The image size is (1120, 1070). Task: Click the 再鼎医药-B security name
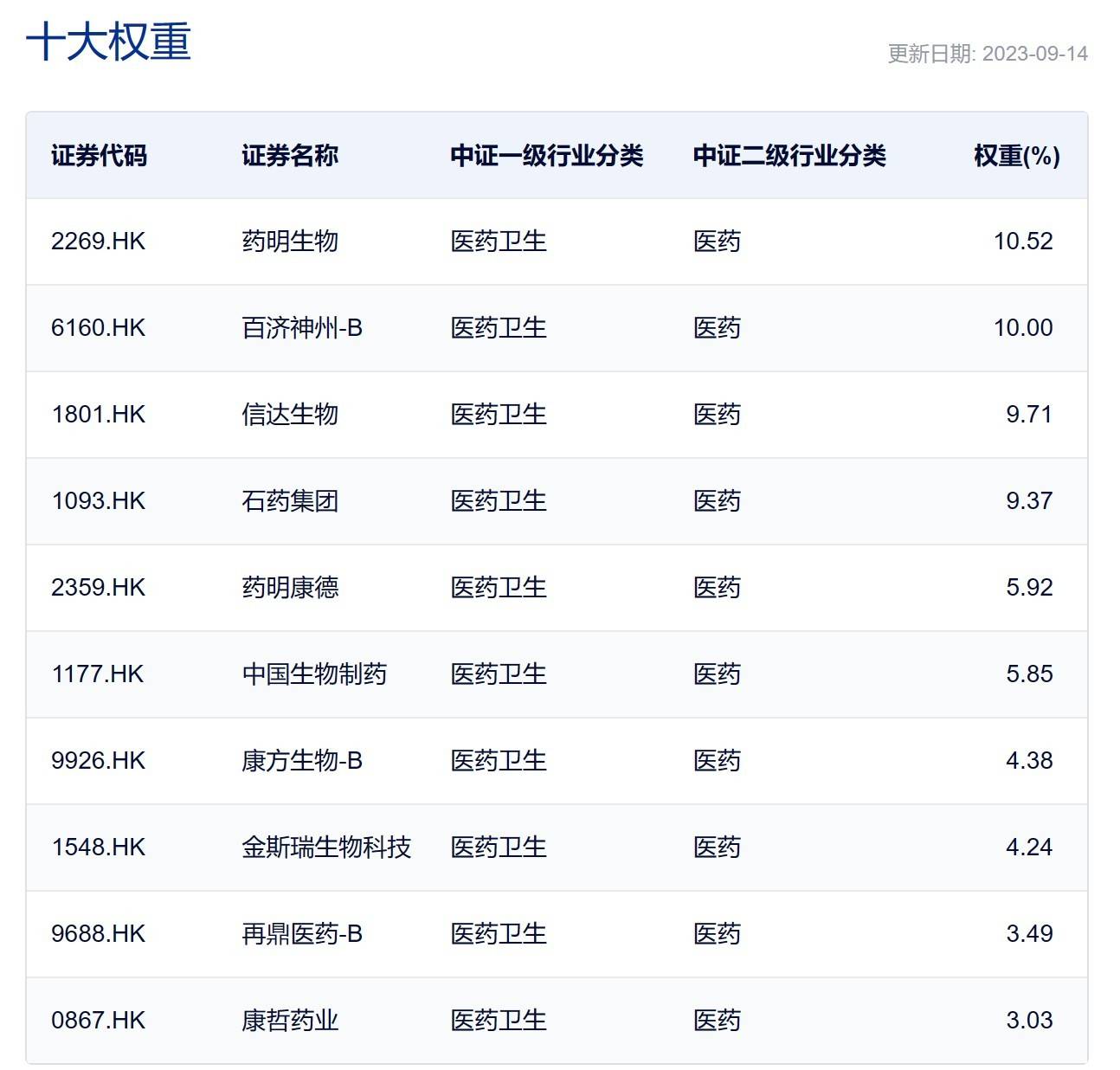tap(301, 934)
